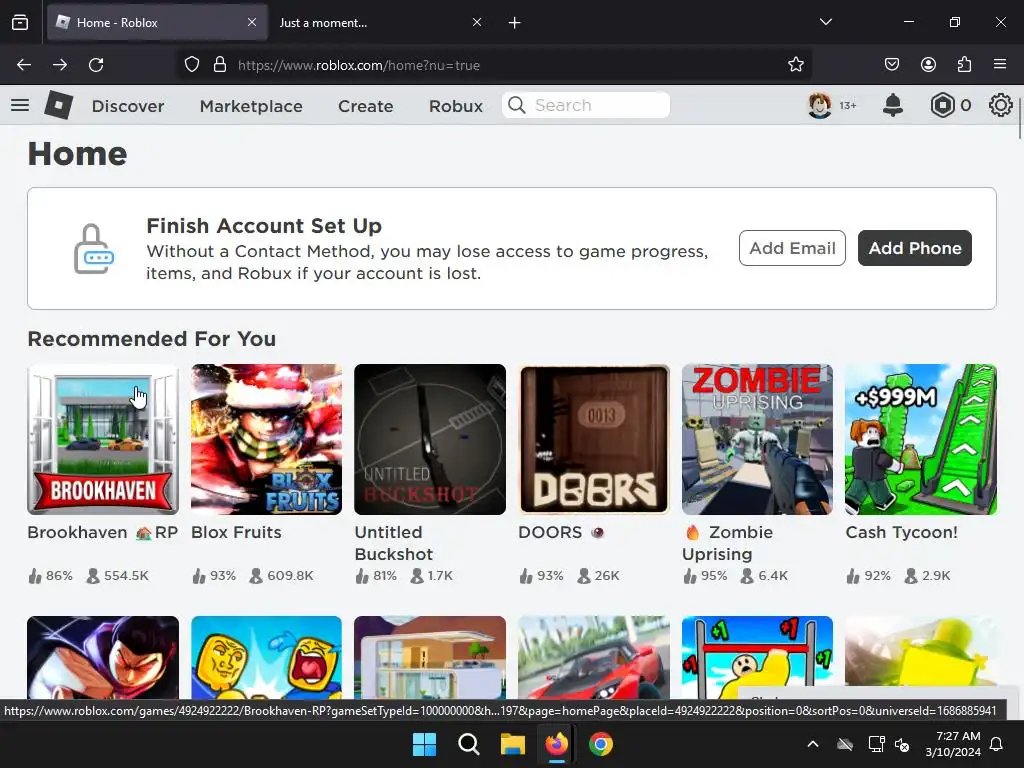Open the tracking protection shield icon

point(191,65)
